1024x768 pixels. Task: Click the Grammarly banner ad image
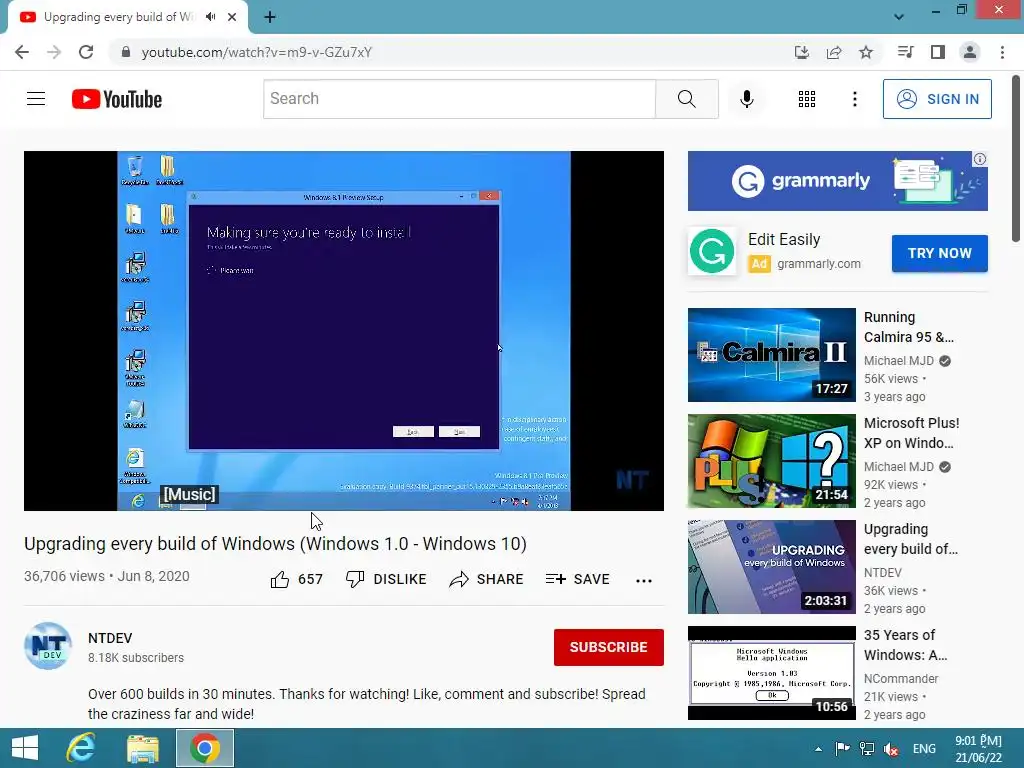837,181
